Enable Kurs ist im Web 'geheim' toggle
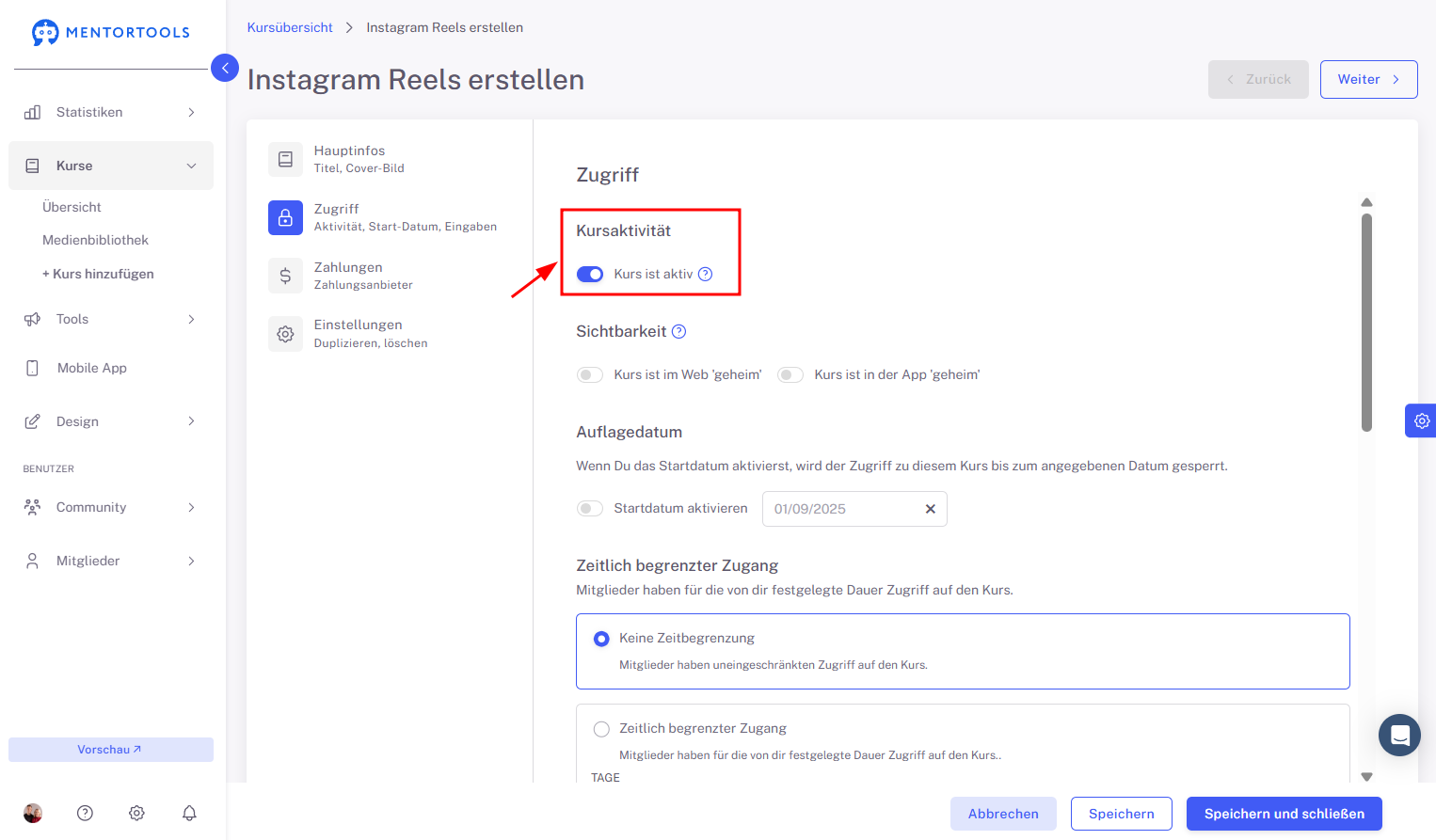Screen dimensions: 1436x840 tap(590, 374)
